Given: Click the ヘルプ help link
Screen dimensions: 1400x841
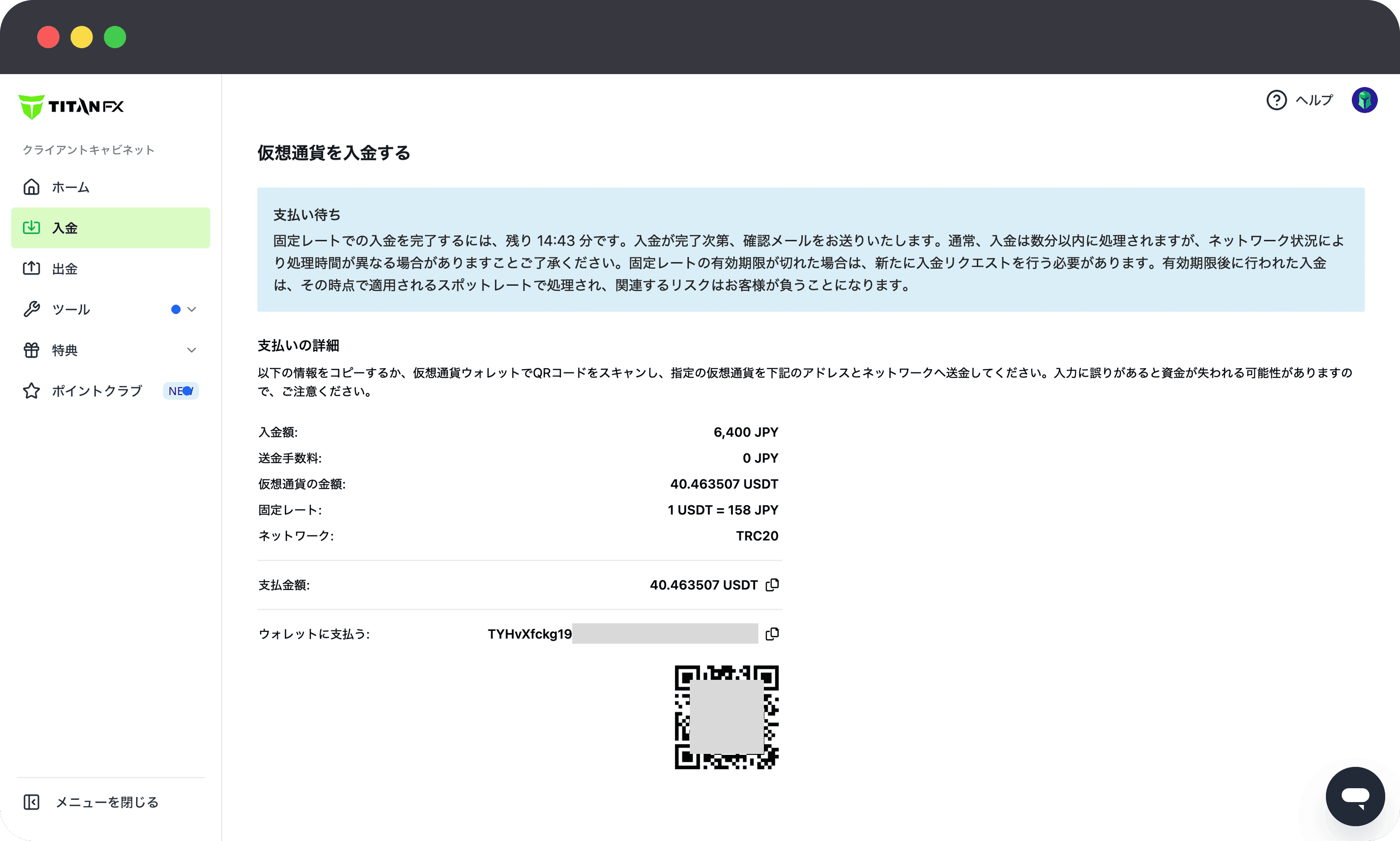Looking at the screenshot, I should (x=1314, y=100).
